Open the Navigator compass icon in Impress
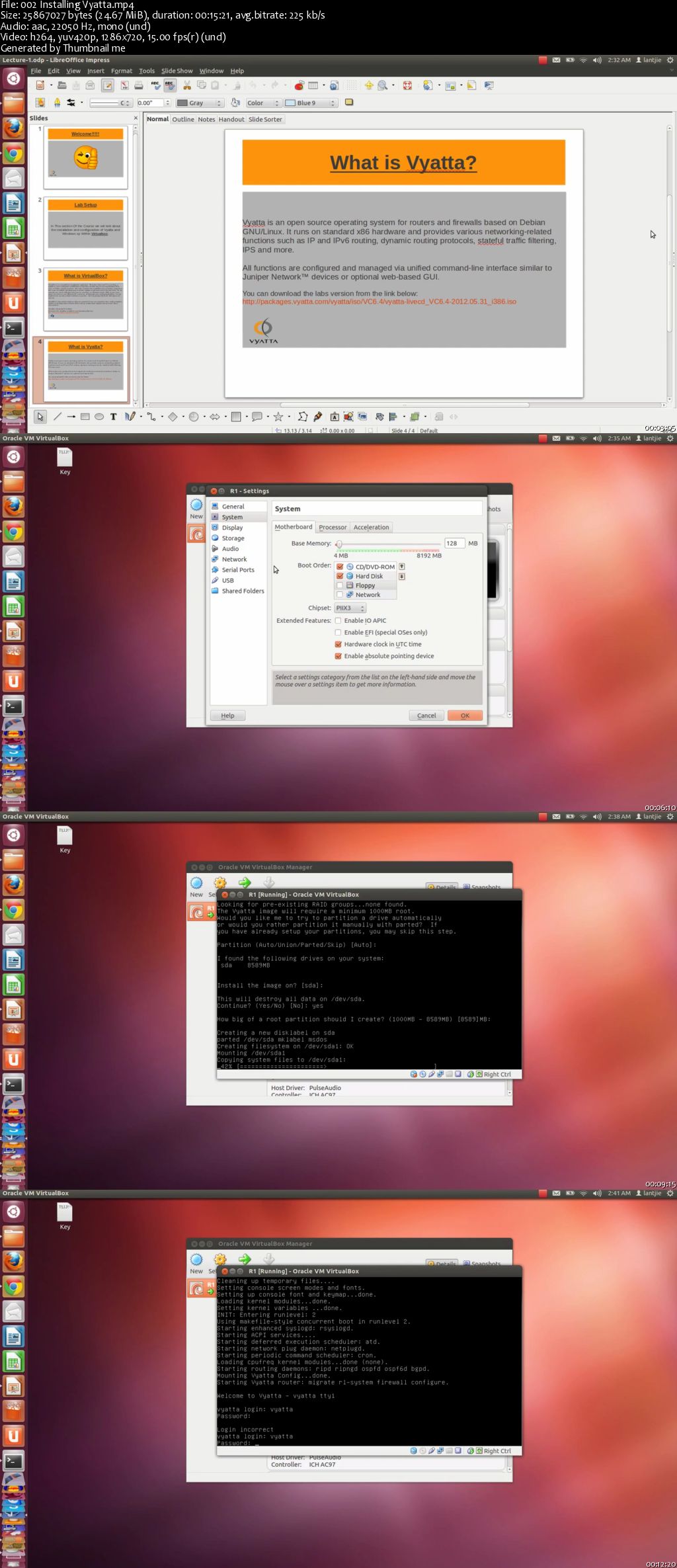Viewport: 677px width, 1568px height. click(x=369, y=85)
